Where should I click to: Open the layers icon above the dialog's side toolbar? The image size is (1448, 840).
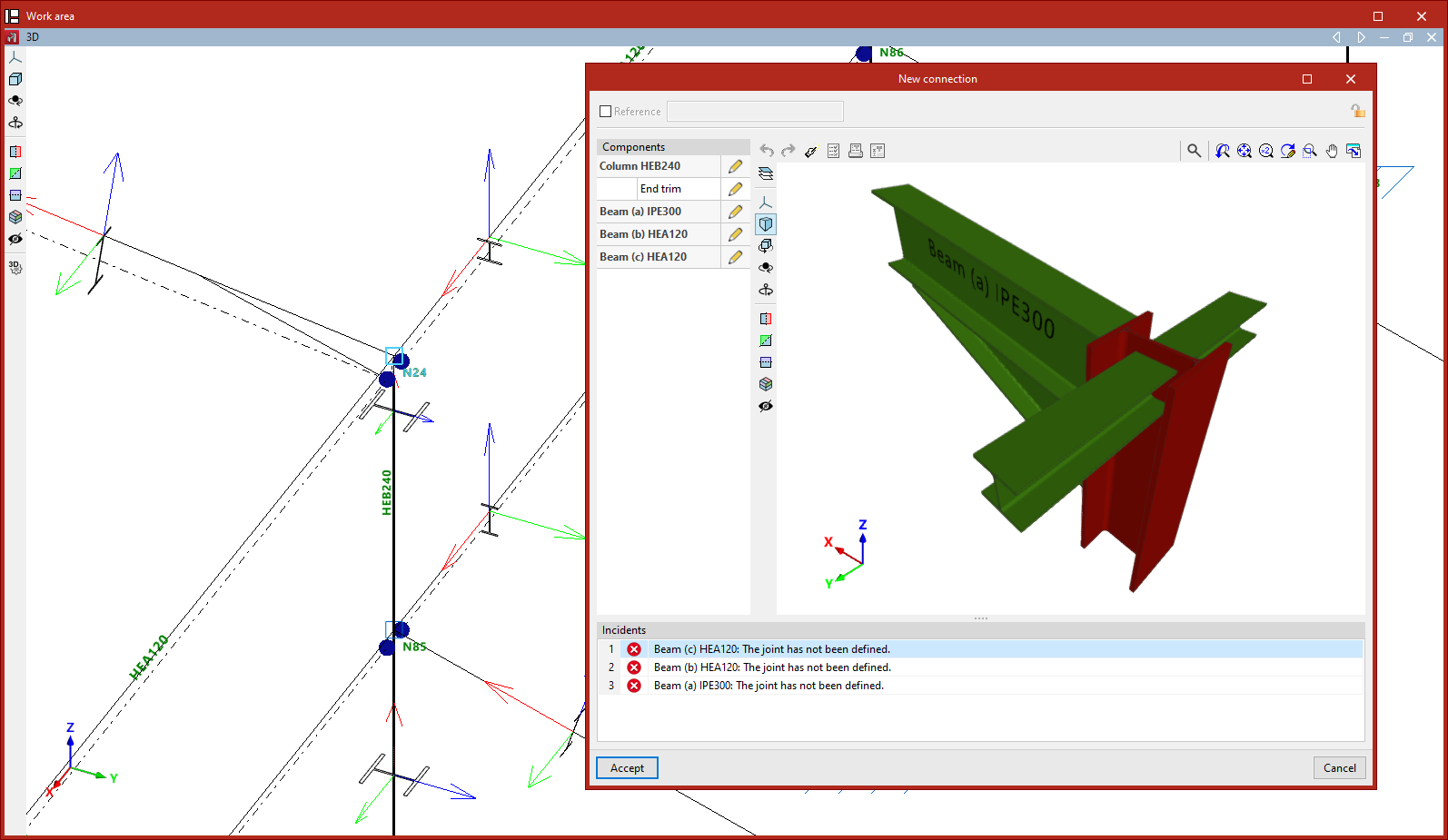tap(766, 173)
